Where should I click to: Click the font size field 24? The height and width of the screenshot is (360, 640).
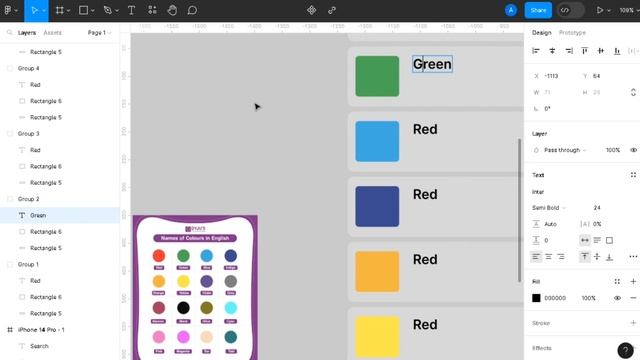(597, 208)
